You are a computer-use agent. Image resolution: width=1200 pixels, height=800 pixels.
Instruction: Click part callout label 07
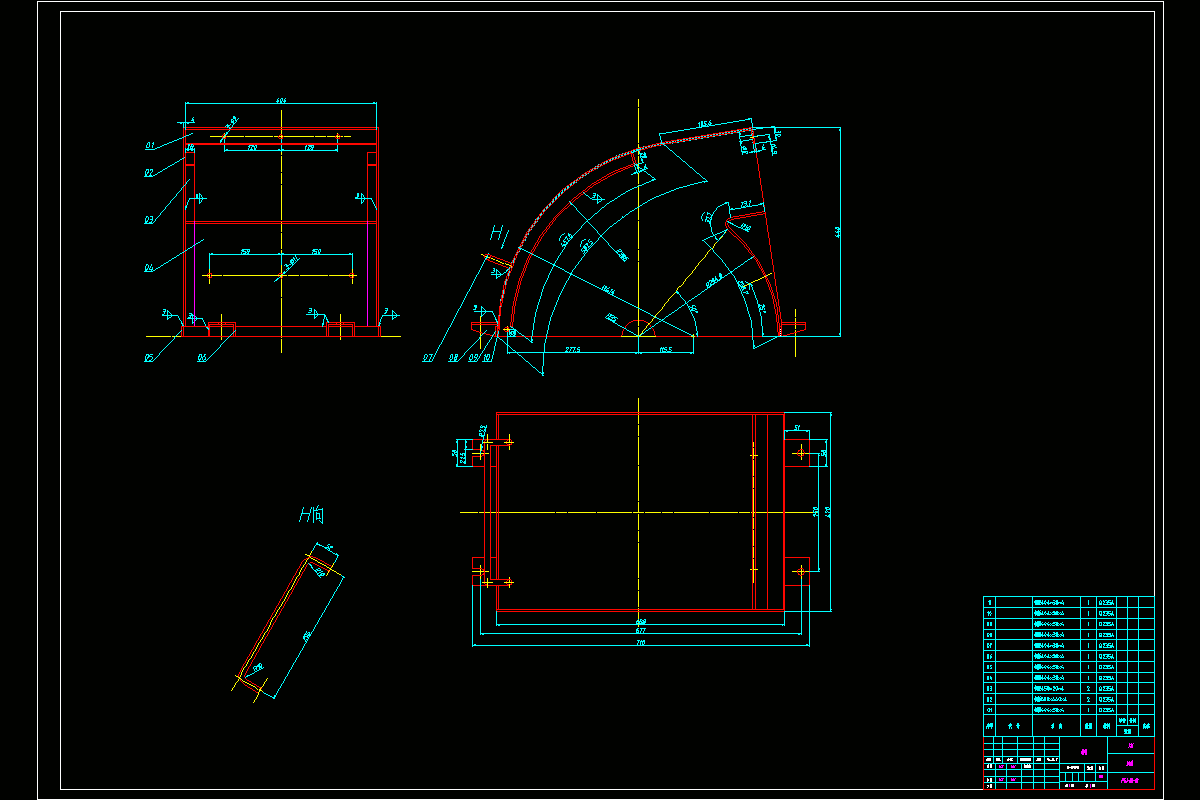coord(428,357)
